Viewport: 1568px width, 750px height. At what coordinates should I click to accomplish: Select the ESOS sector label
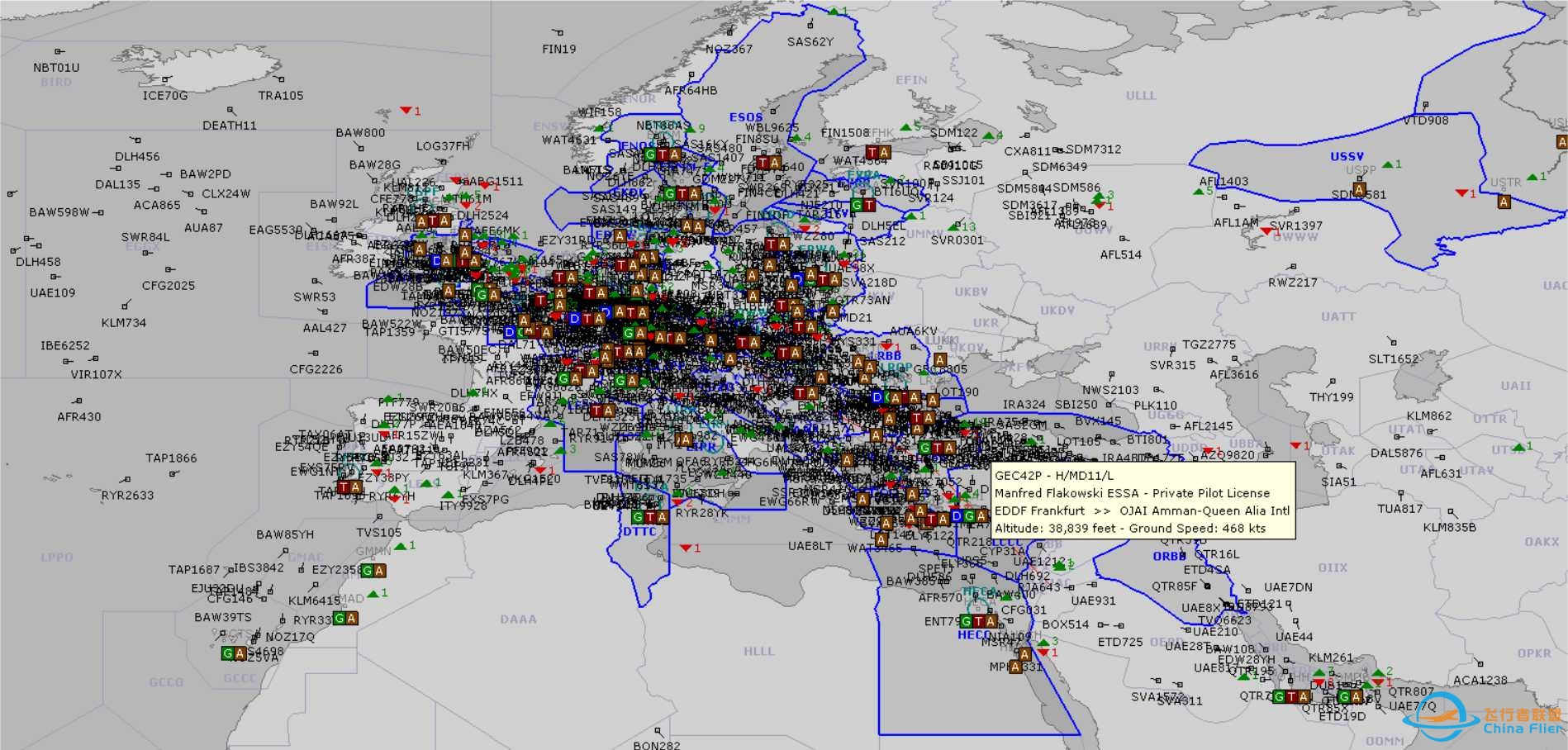(x=745, y=118)
